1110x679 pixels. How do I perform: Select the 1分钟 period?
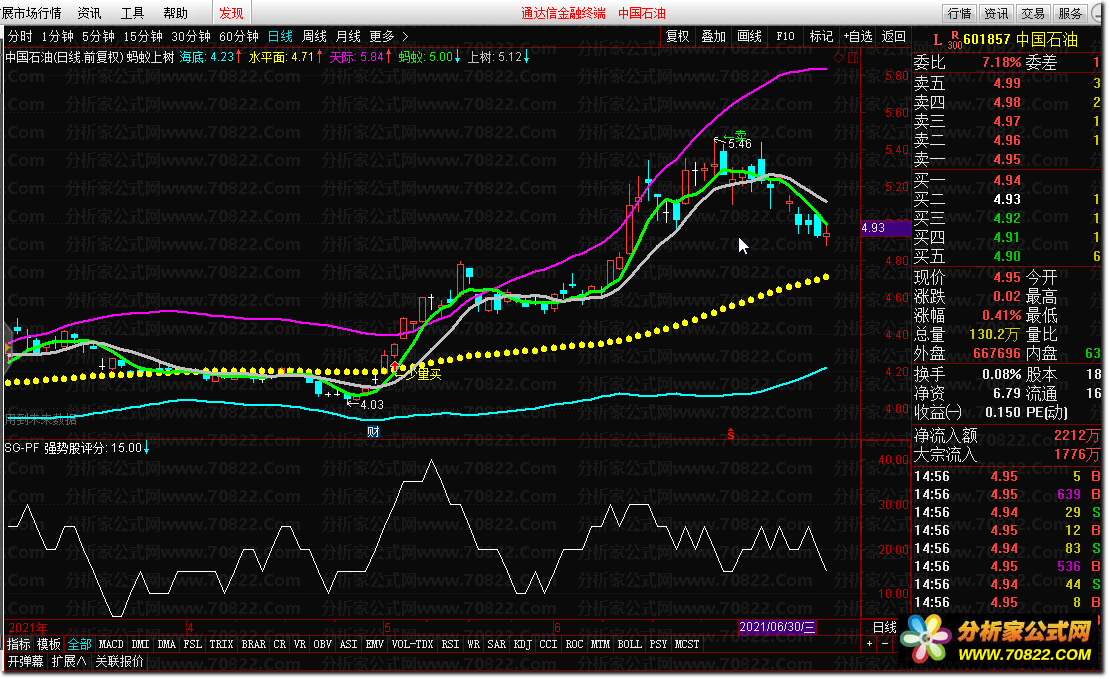(57, 36)
